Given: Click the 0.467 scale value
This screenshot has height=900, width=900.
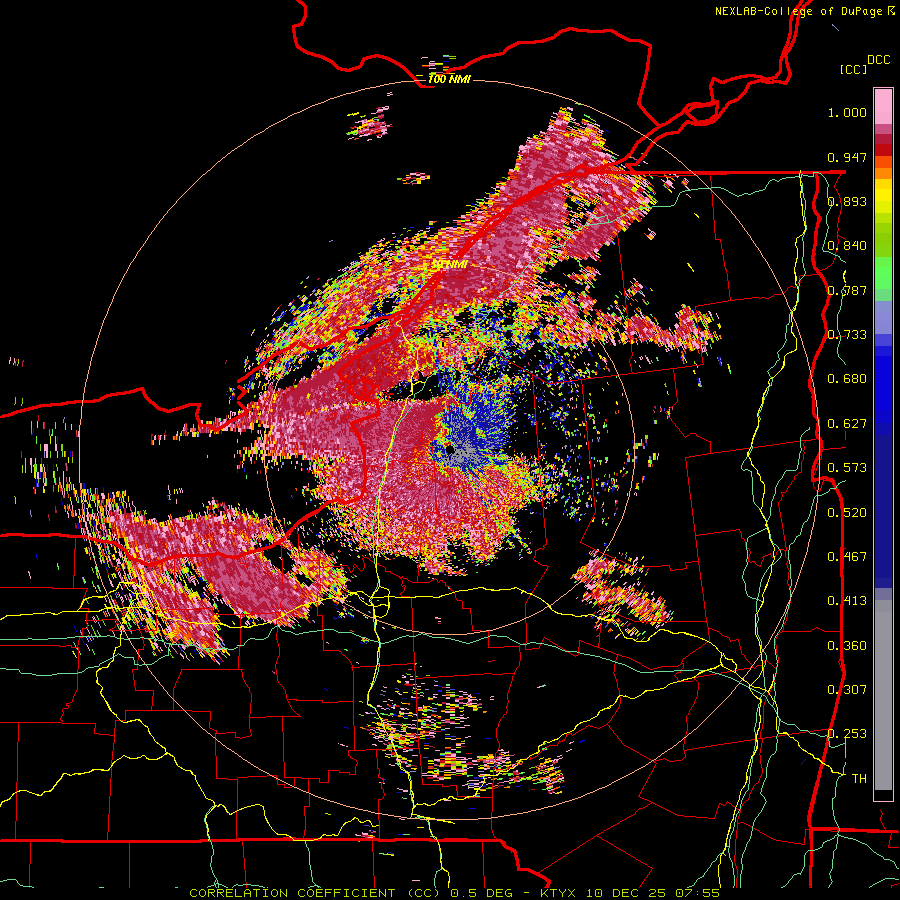Looking at the screenshot, I should (847, 557).
